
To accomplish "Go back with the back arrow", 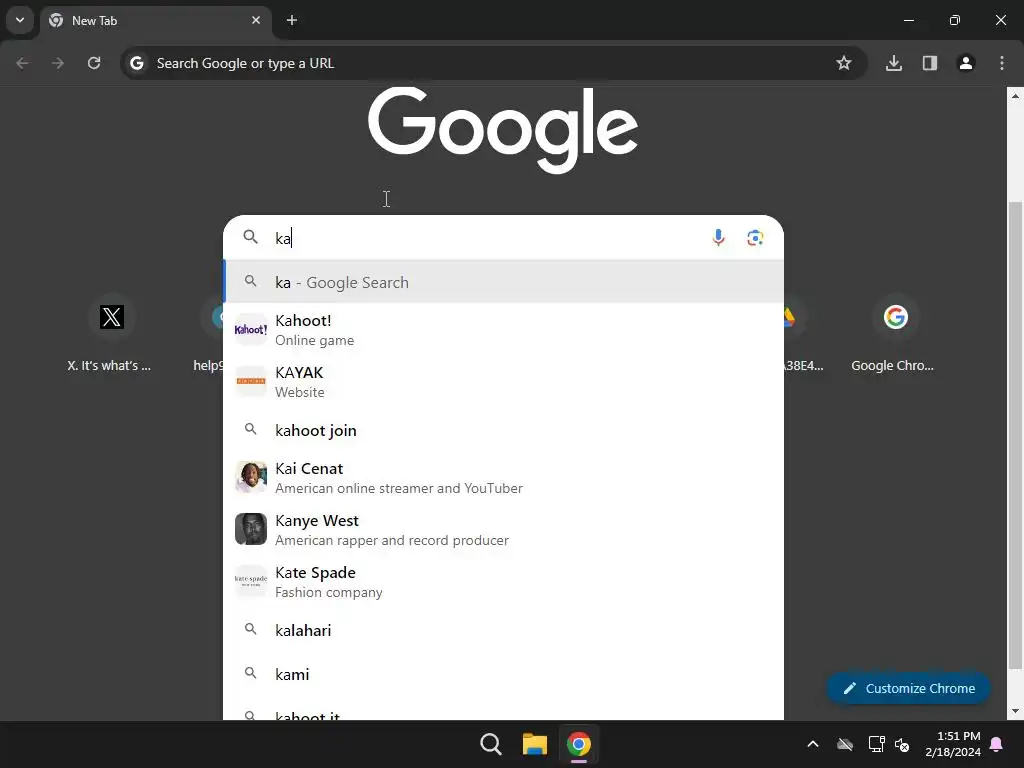I will pyautogui.click(x=22, y=63).
